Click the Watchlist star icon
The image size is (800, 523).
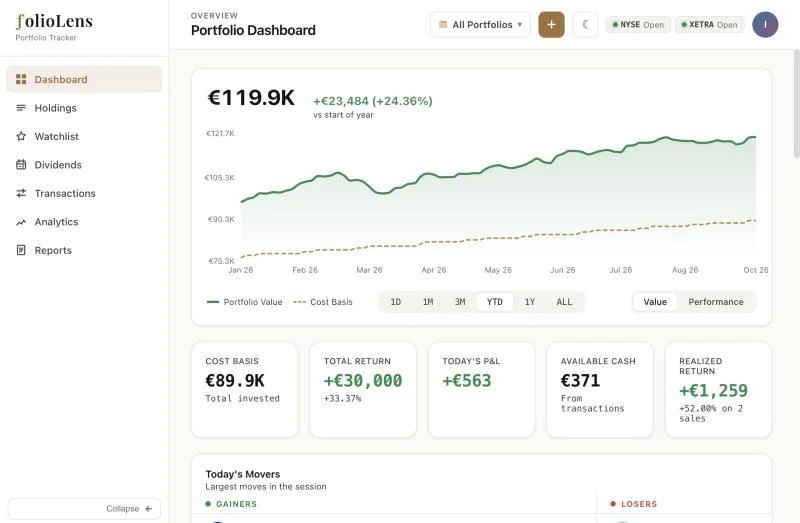point(21,136)
